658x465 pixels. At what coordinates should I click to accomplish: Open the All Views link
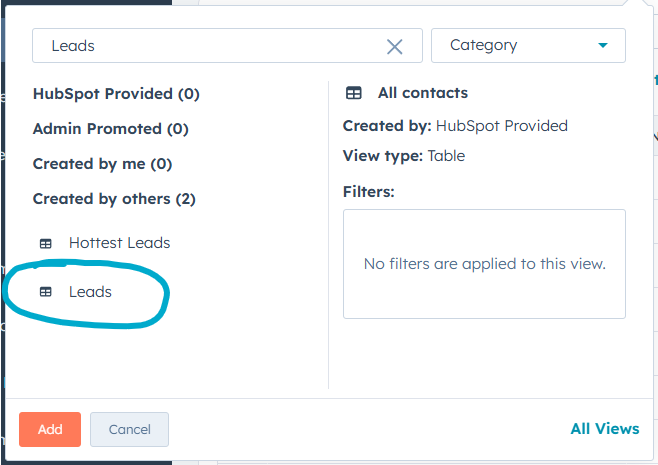pos(604,429)
